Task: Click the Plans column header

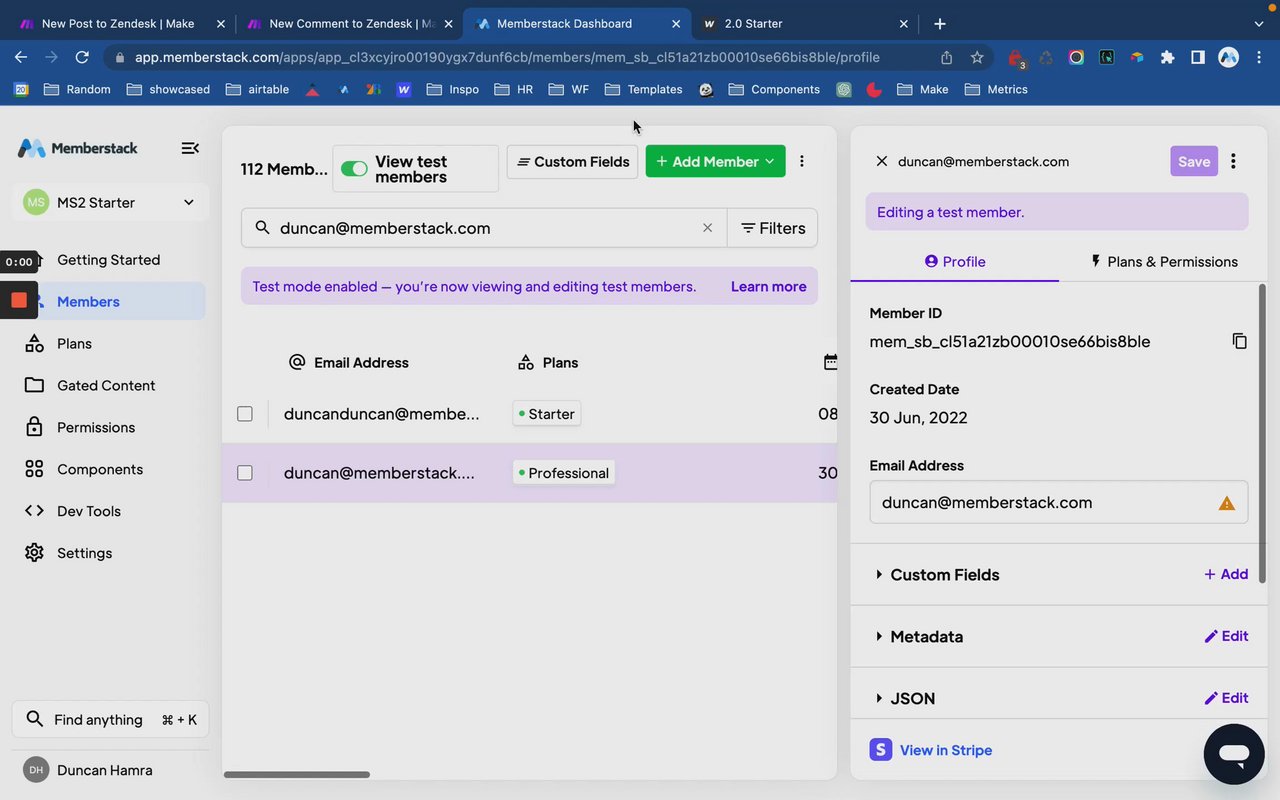Action: (548, 362)
